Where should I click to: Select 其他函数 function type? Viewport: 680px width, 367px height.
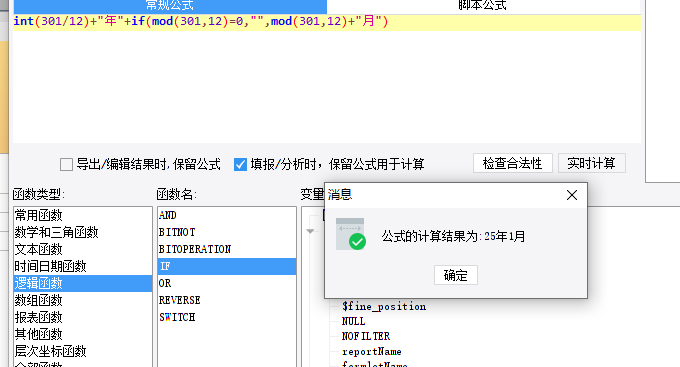(83, 334)
